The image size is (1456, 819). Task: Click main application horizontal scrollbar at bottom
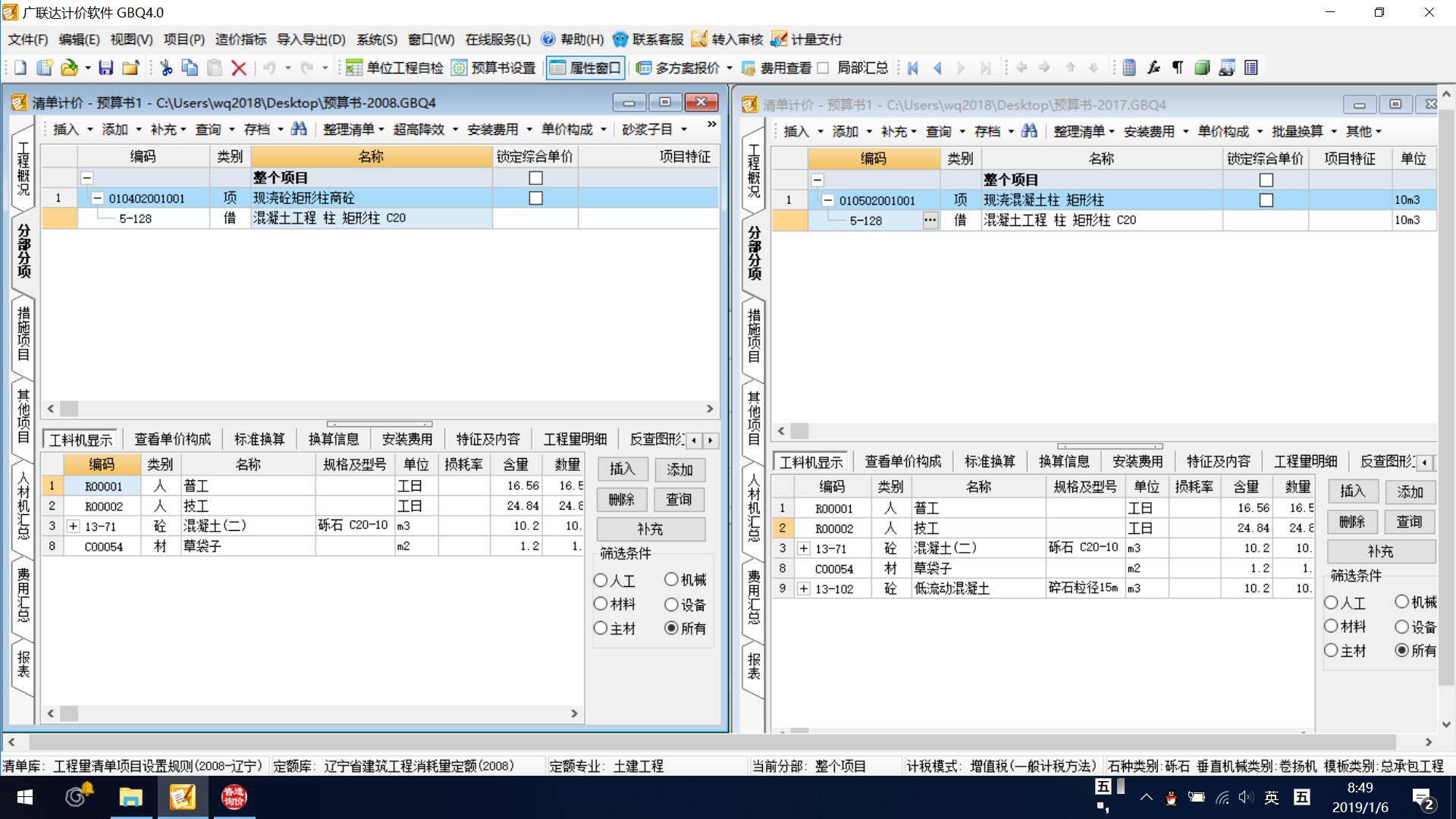point(719,742)
